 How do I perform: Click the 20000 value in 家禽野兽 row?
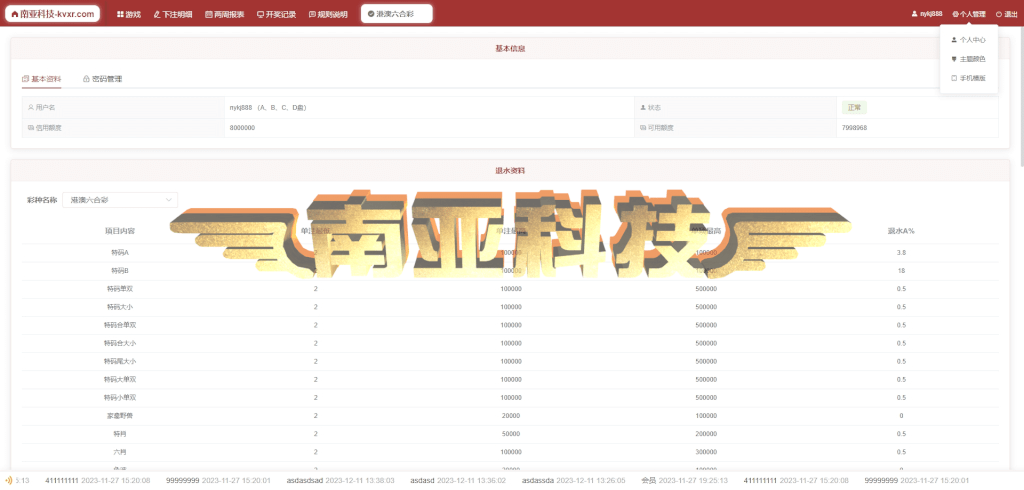pos(511,416)
